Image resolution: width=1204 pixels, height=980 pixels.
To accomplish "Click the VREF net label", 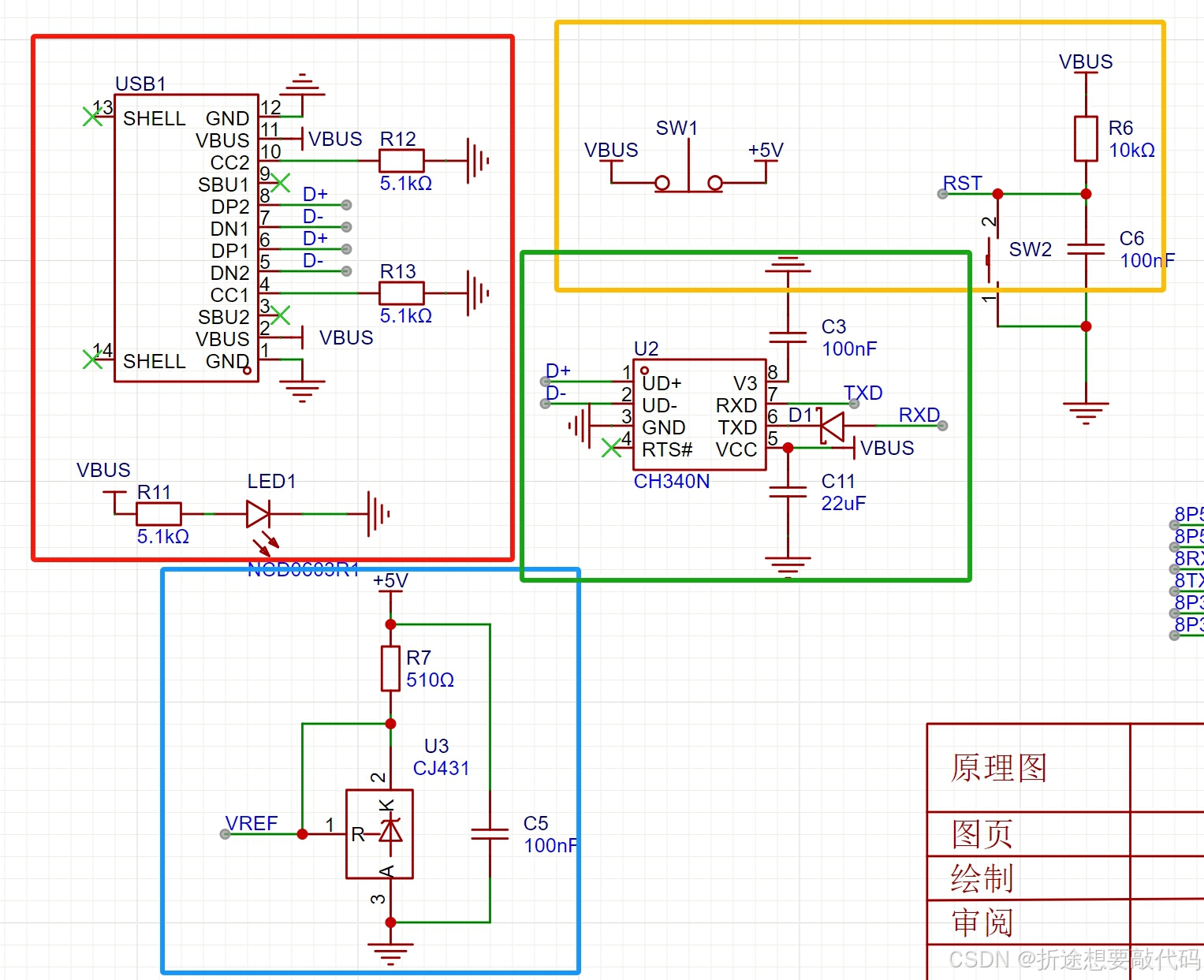I will (x=252, y=823).
